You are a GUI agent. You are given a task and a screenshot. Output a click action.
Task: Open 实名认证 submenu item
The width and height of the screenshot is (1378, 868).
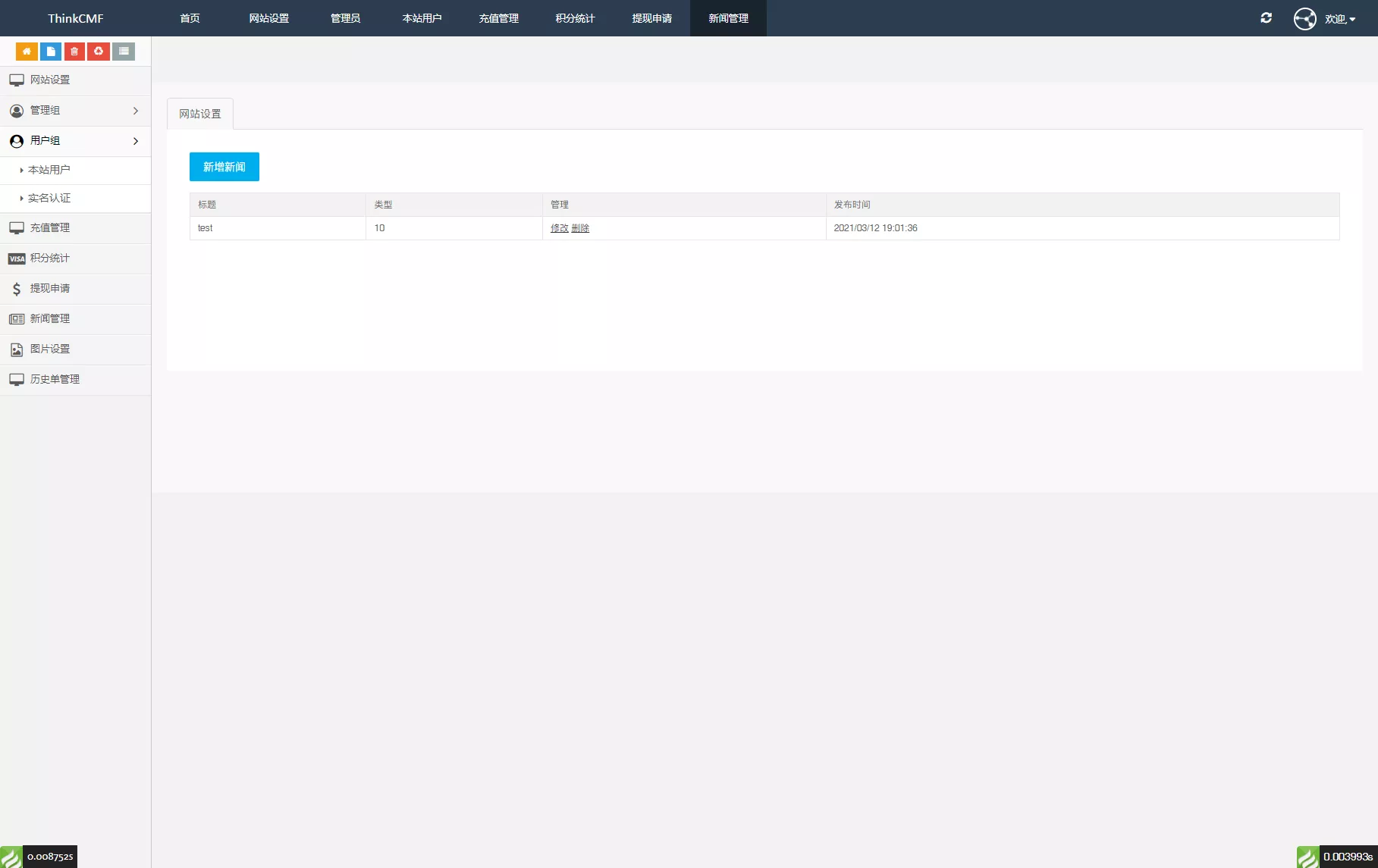49,199
